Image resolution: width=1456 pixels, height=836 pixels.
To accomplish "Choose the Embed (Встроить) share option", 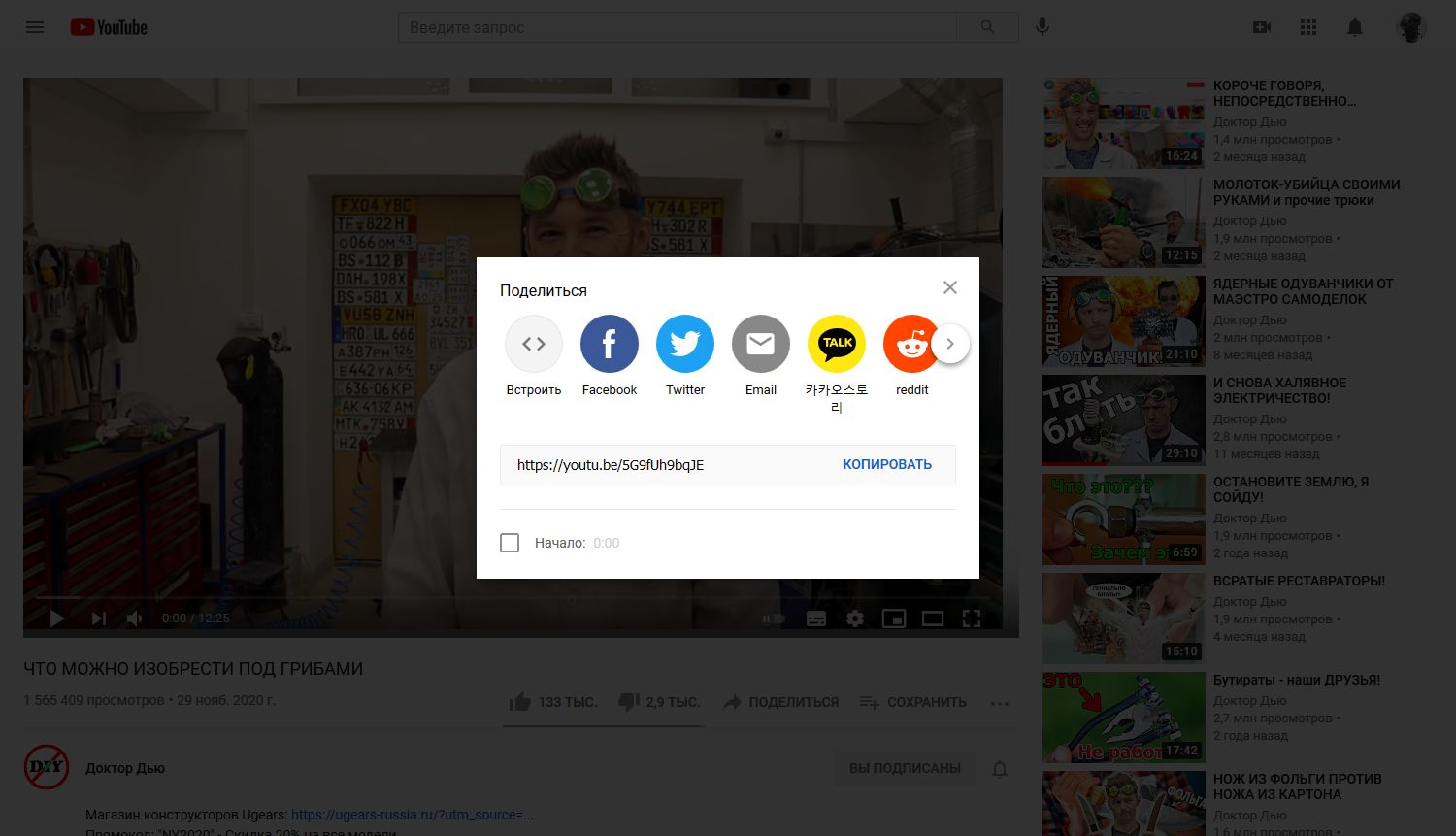I will tap(534, 355).
